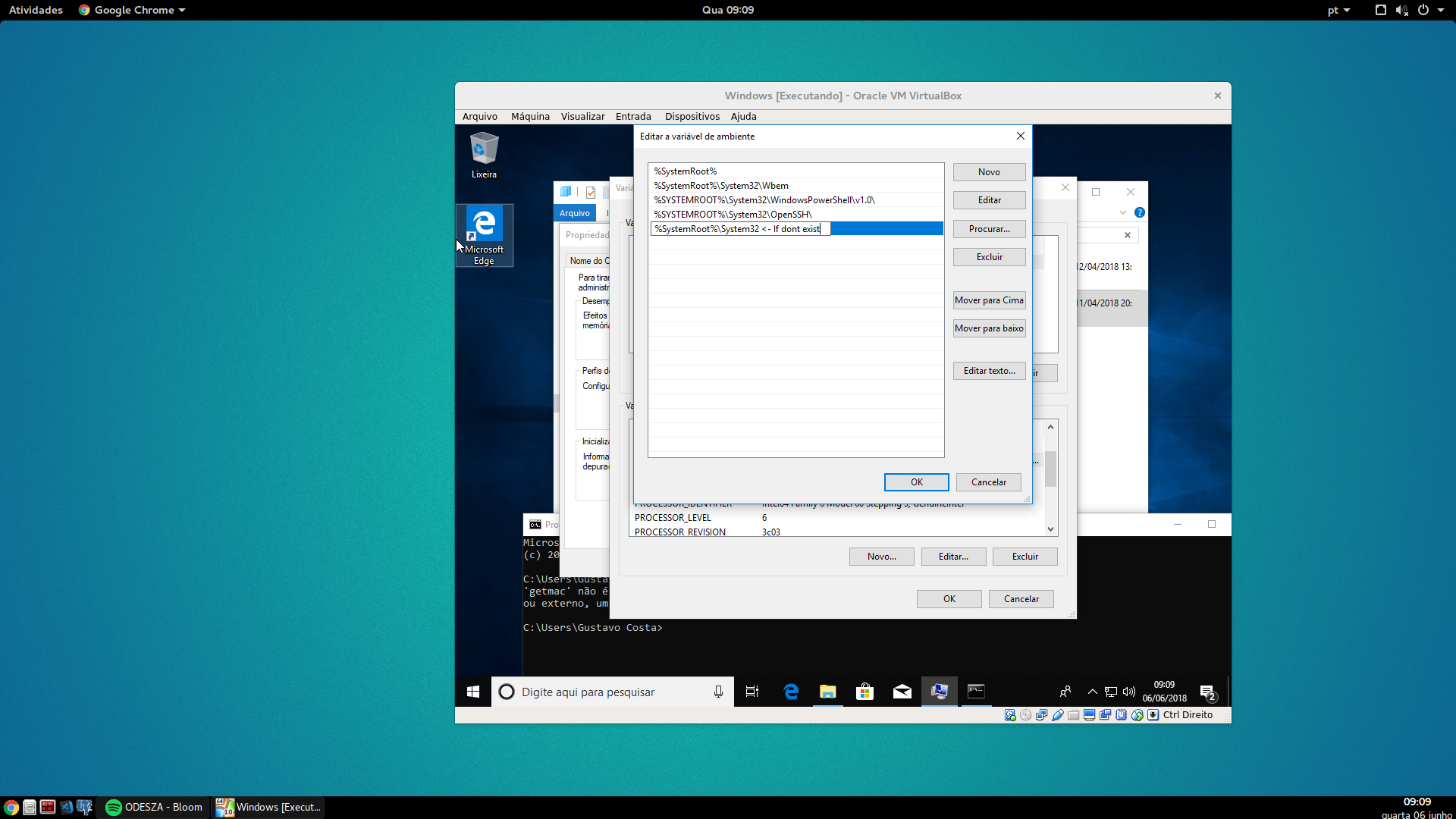Open the Windows Start menu
The height and width of the screenshot is (819, 1456).
[473, 692]
